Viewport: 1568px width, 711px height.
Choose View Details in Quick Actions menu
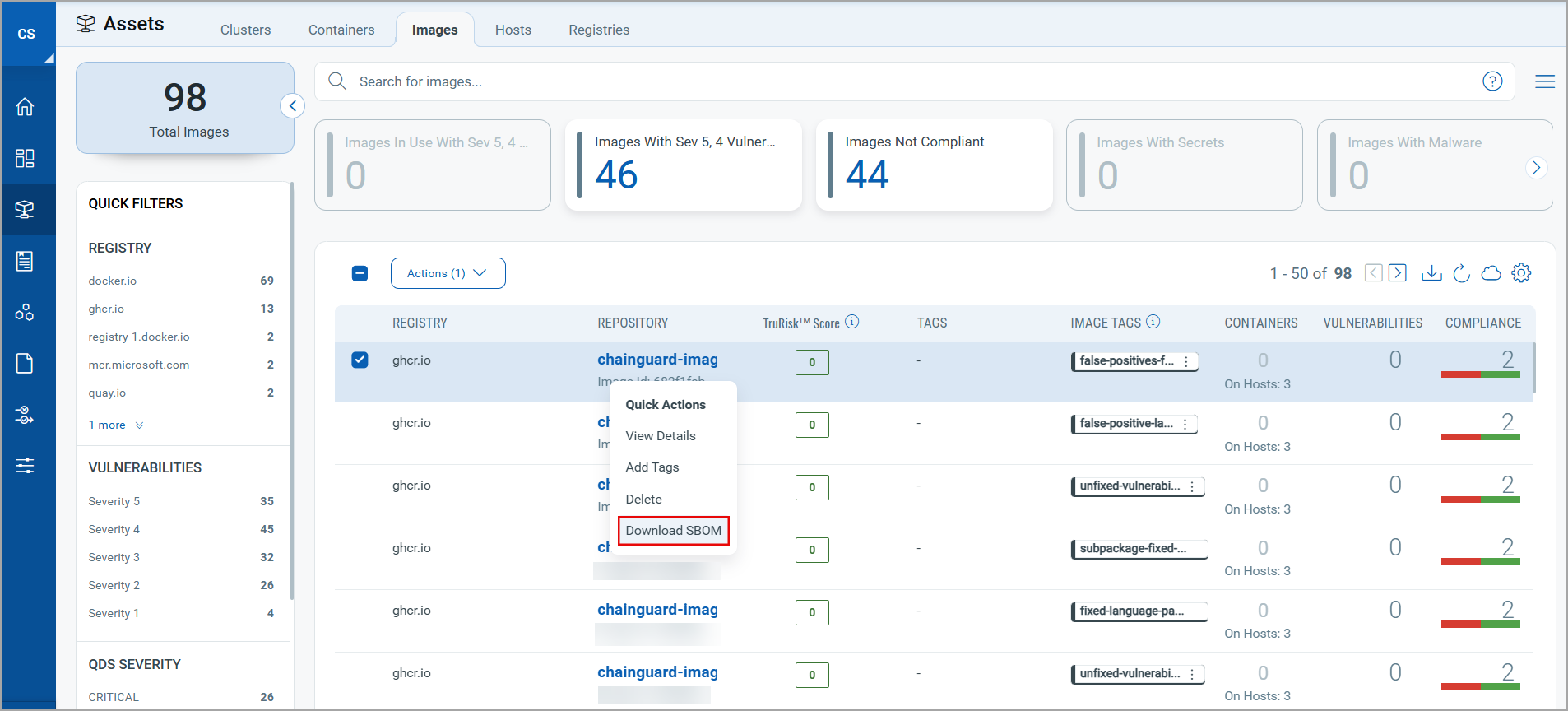coord(660,436)
